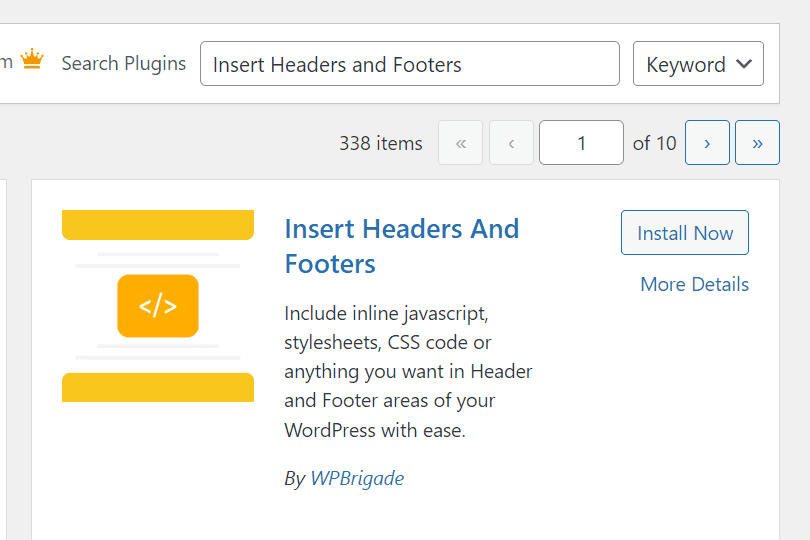
Task: Click the yellow top bar of plugin logo
Action: coord(158,225)
